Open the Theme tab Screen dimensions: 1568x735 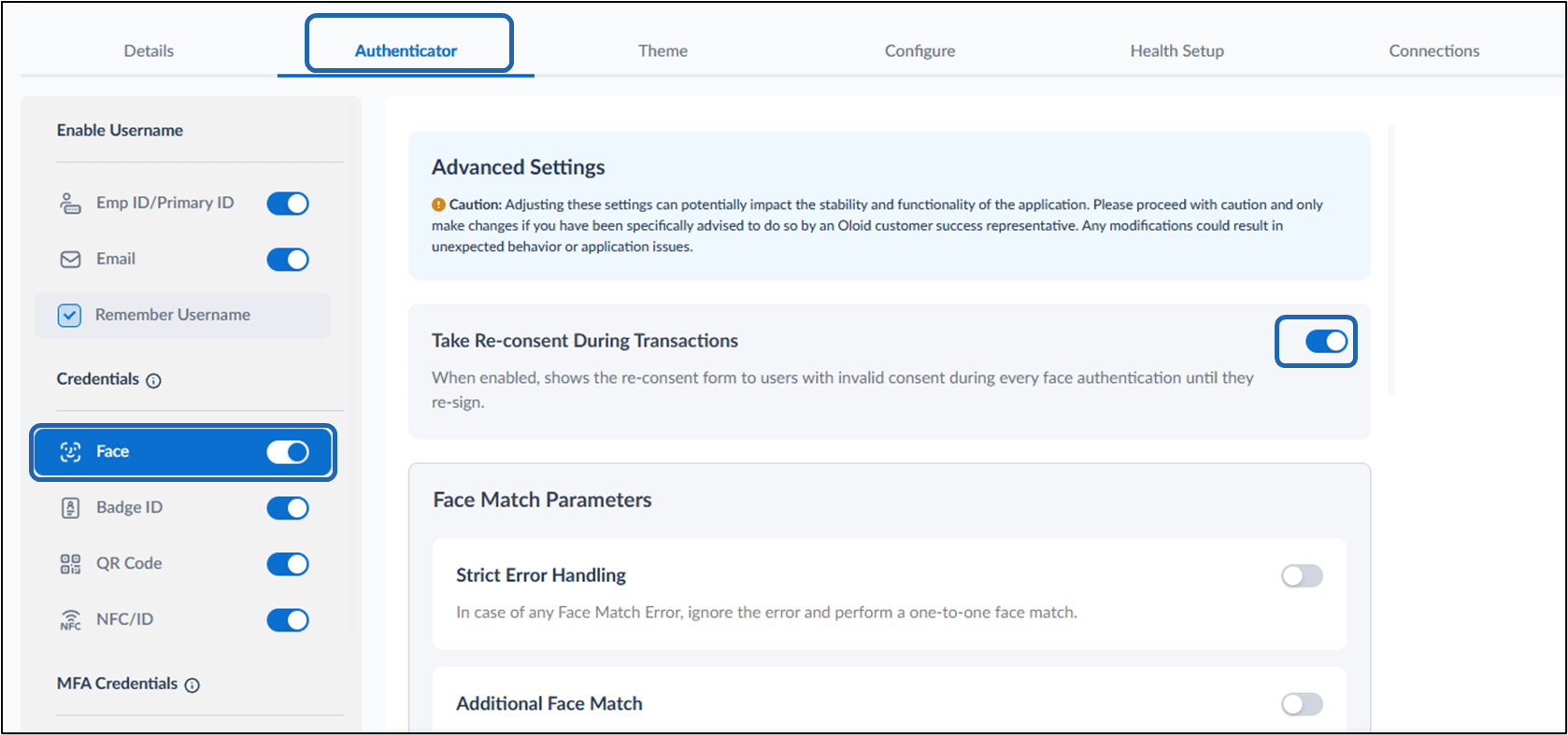[663, 50]
